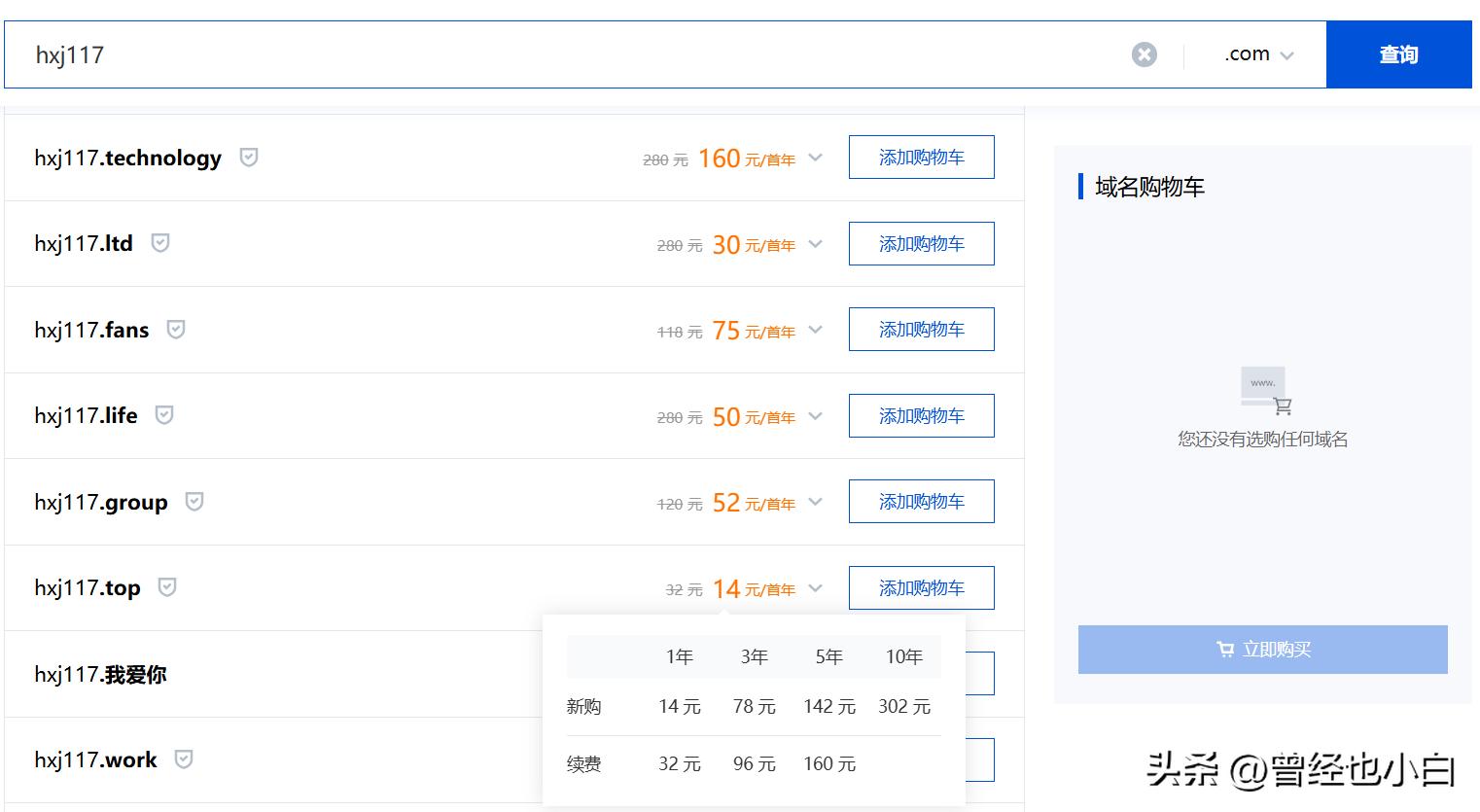Click the 查询 search button
Image resolution: width=1480 pixels, height=812 pixels.
pos(1397,54)
